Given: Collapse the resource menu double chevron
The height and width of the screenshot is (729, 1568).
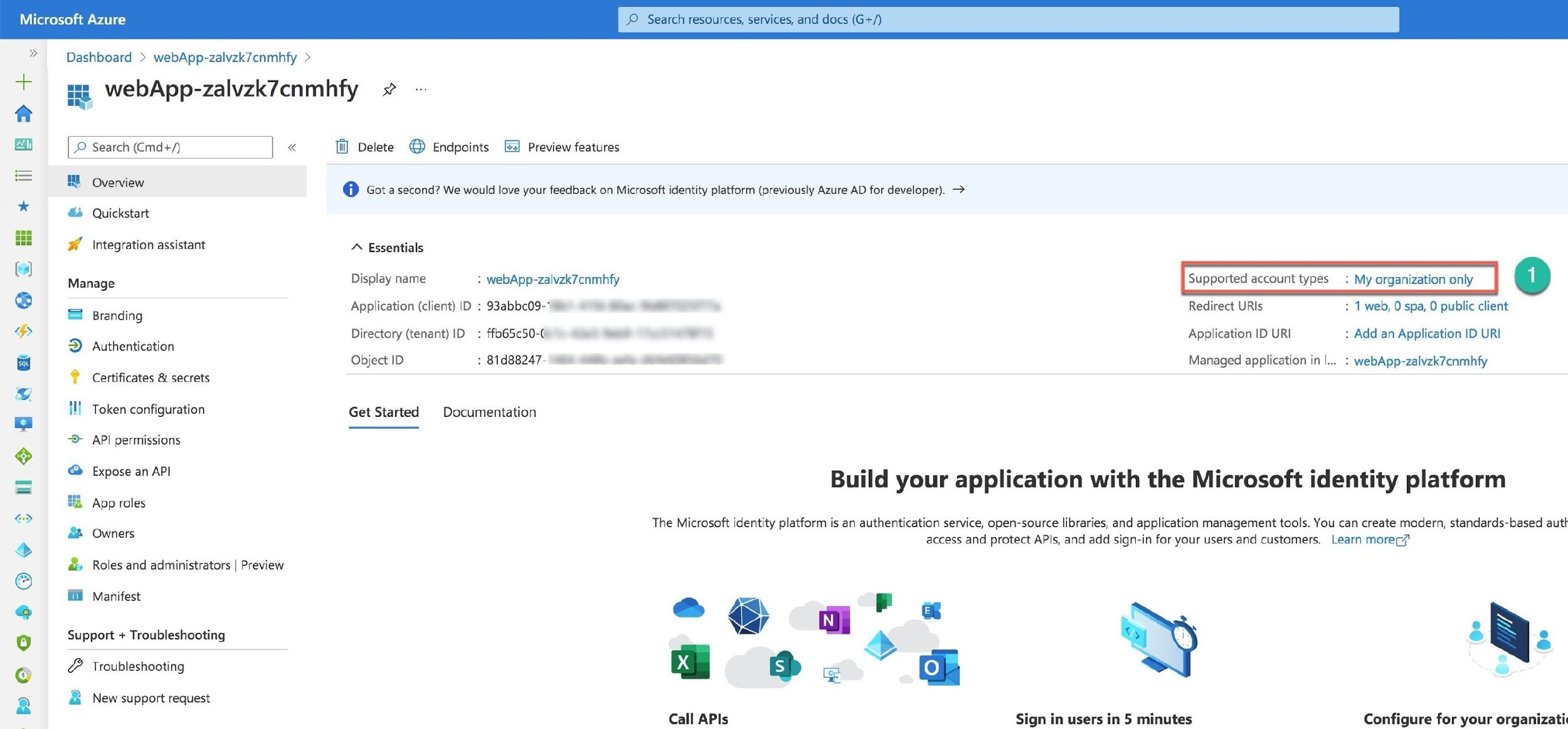Looking at the screenshot, I should click(x=292, y=147).
